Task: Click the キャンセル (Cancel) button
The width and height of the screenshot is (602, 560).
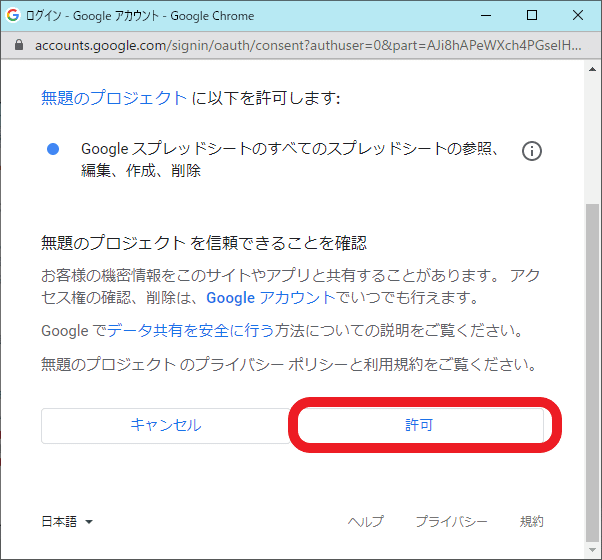Action: [x=165, y=426]
